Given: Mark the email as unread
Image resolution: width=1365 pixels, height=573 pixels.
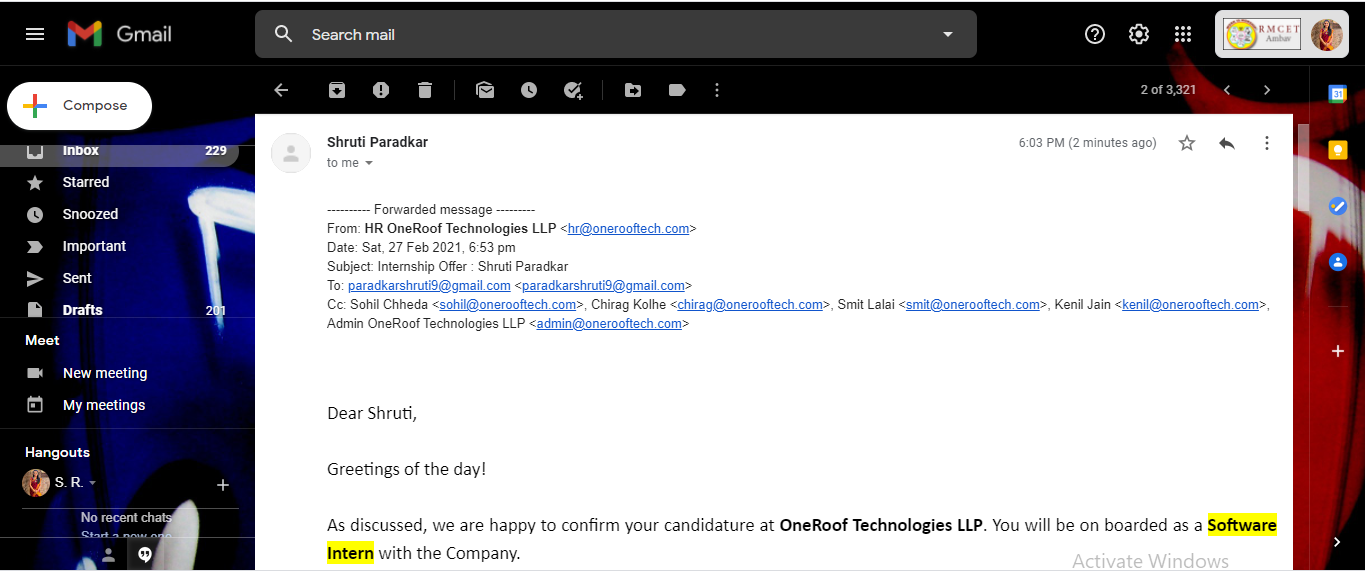Looking at the screenshot, I should pyautogui.click(x=485, y=90).
